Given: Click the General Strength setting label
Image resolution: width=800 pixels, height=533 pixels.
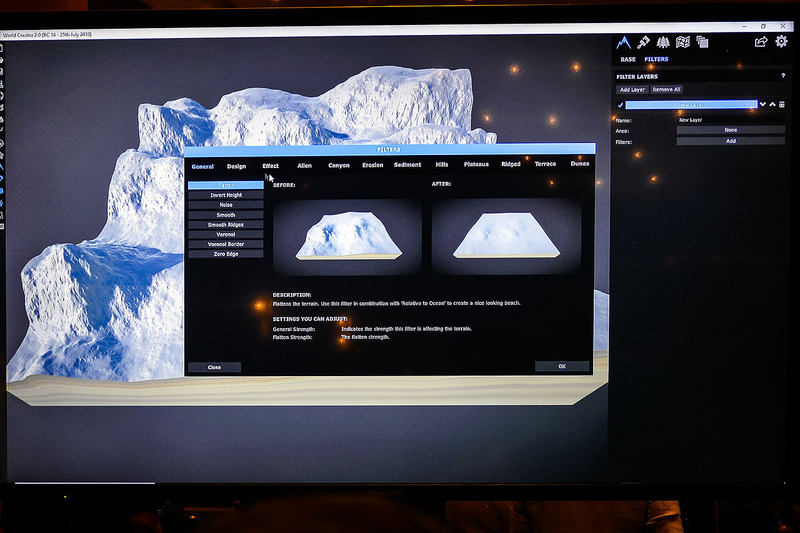Looking at the screenshot, I should 294,329.
